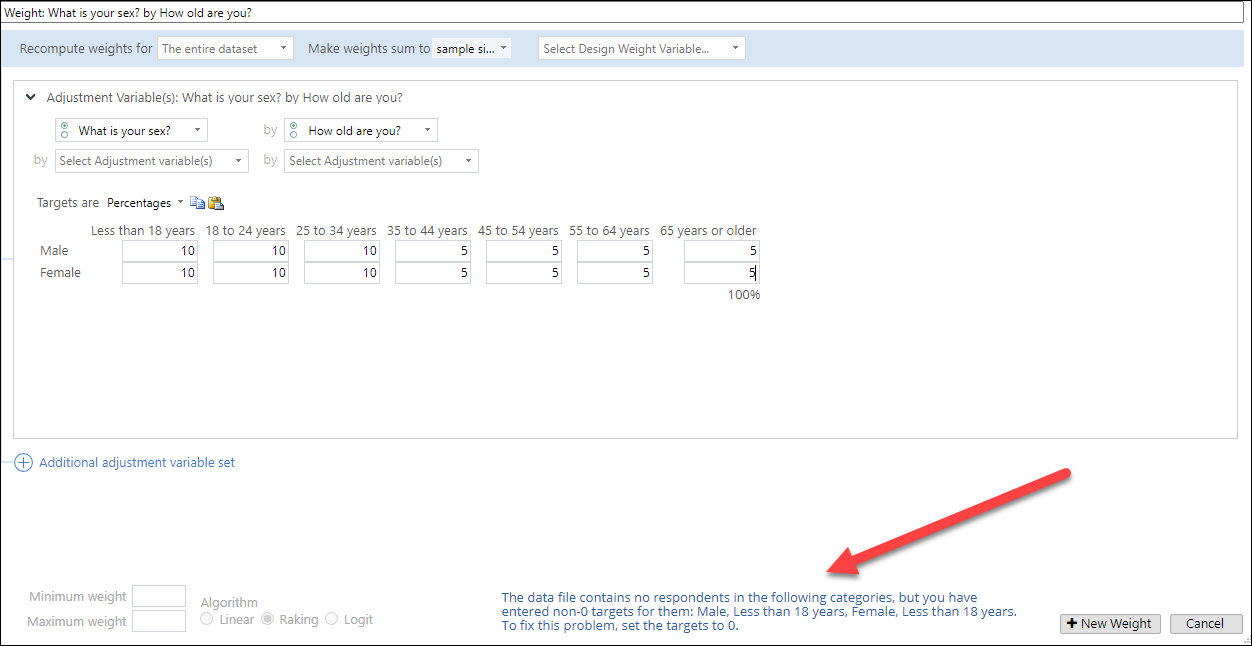Open the Select Design Weight Variable dropdown
The image size is (1252, 646).
coord(641,48)
